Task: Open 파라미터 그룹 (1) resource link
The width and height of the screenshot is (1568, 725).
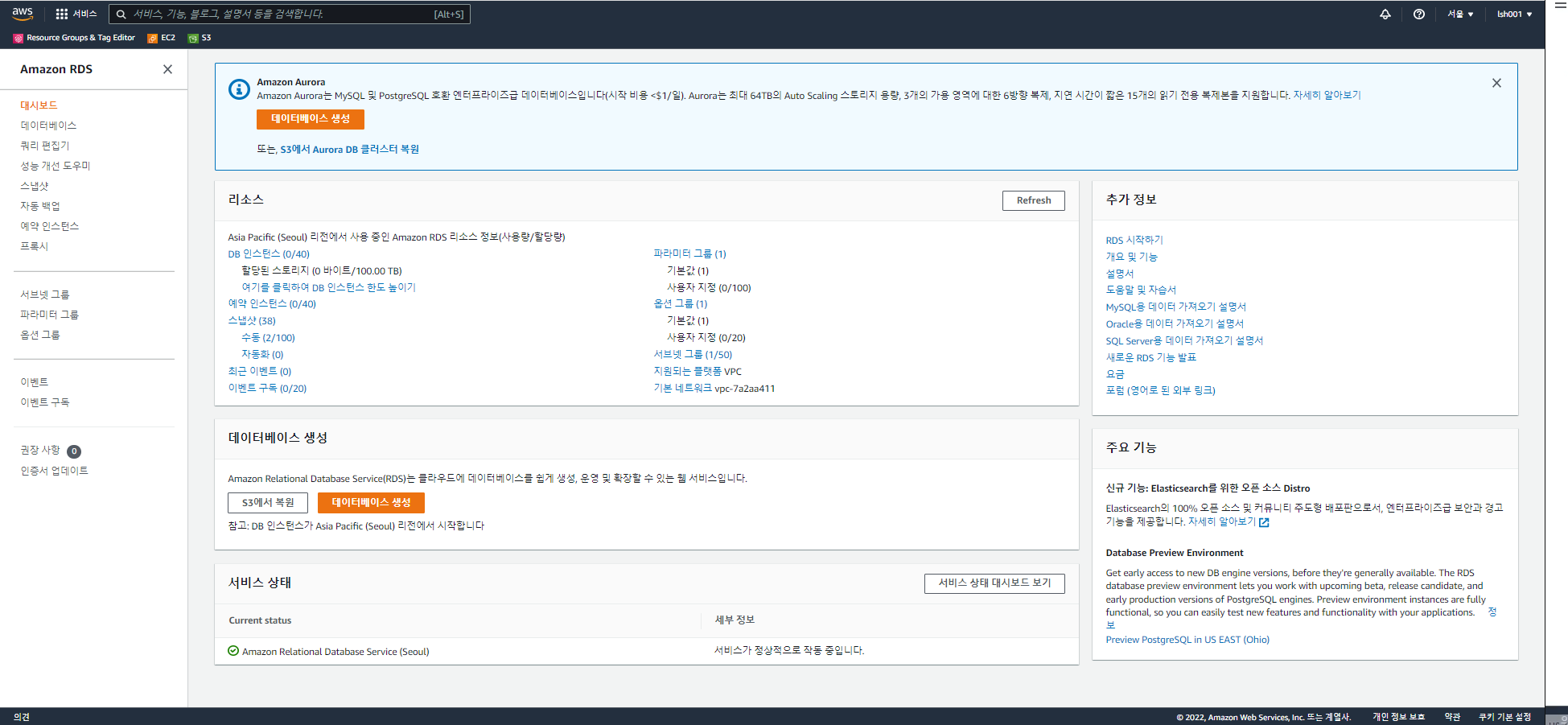Action: click(689, 254)
